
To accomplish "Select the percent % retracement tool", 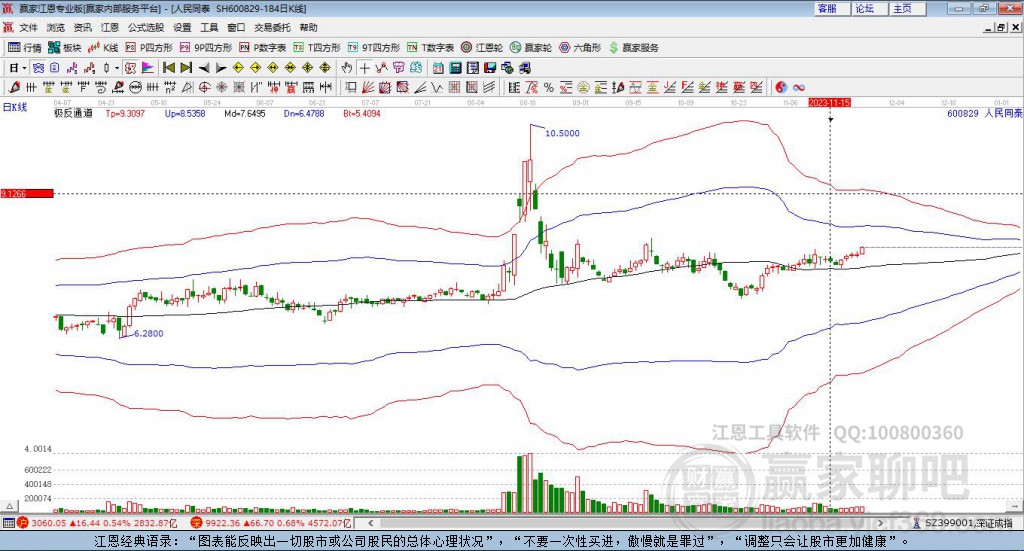I will point(549,87).
